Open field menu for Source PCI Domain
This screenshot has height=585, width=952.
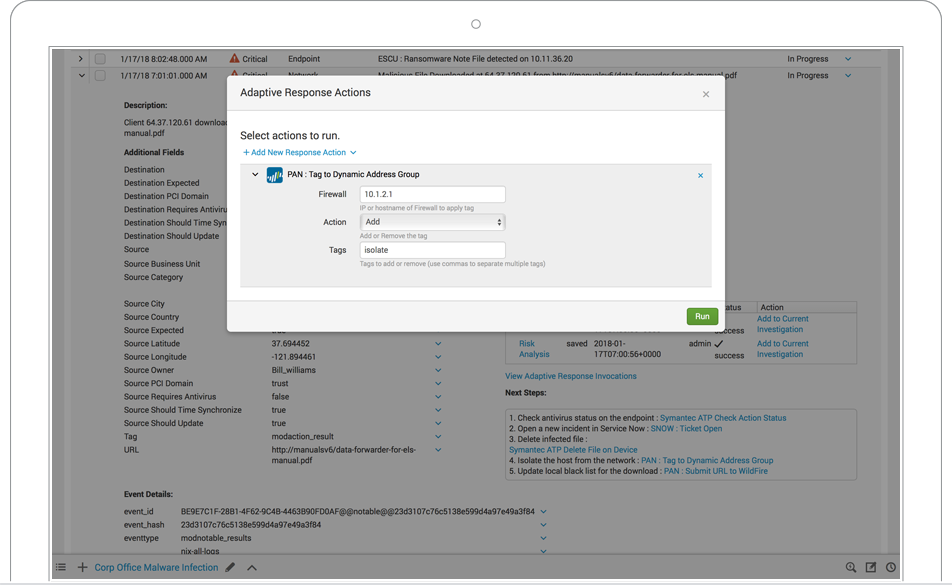coord(438,384)
